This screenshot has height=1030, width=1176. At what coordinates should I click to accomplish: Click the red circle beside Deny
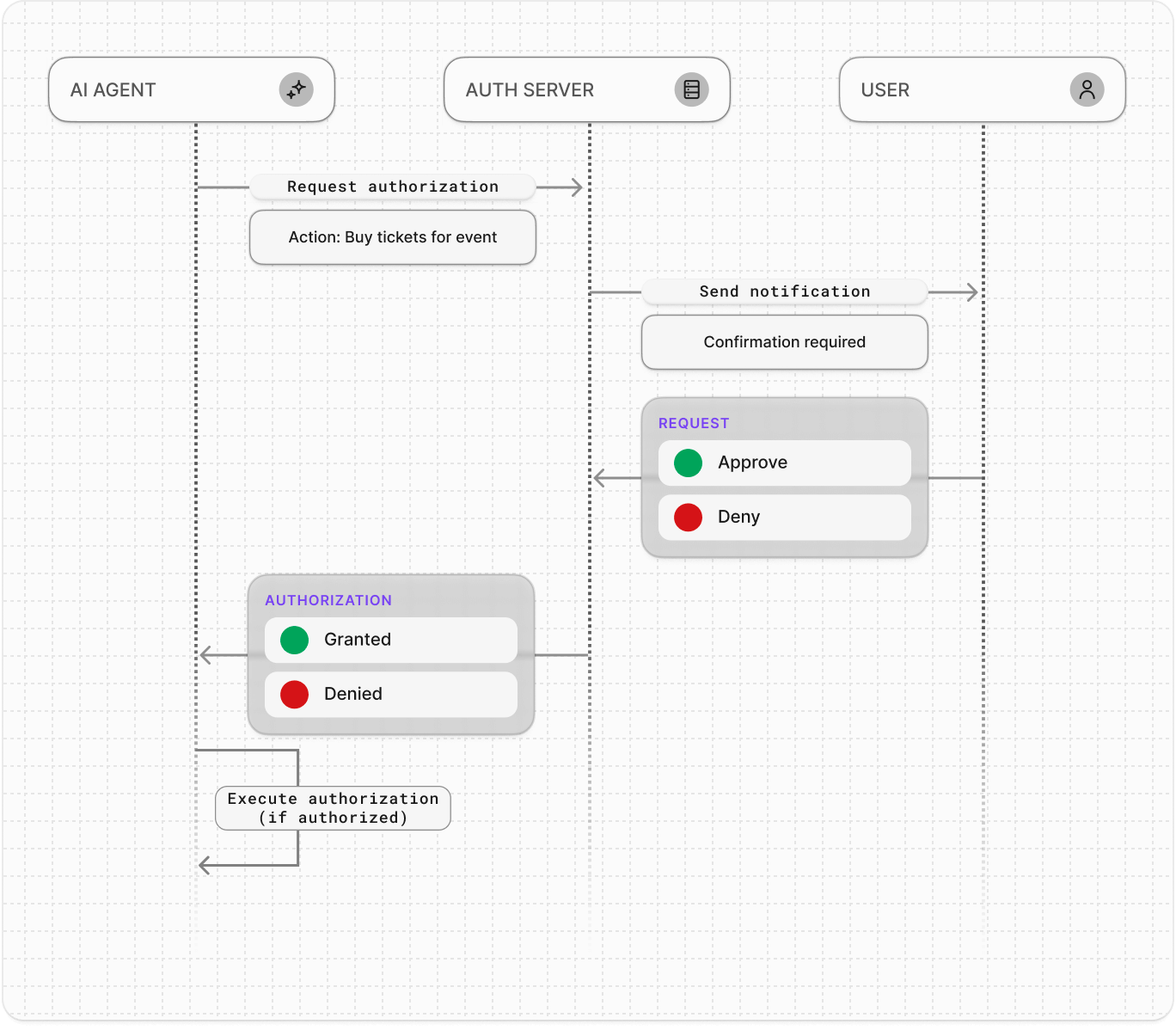pos(688,517)
